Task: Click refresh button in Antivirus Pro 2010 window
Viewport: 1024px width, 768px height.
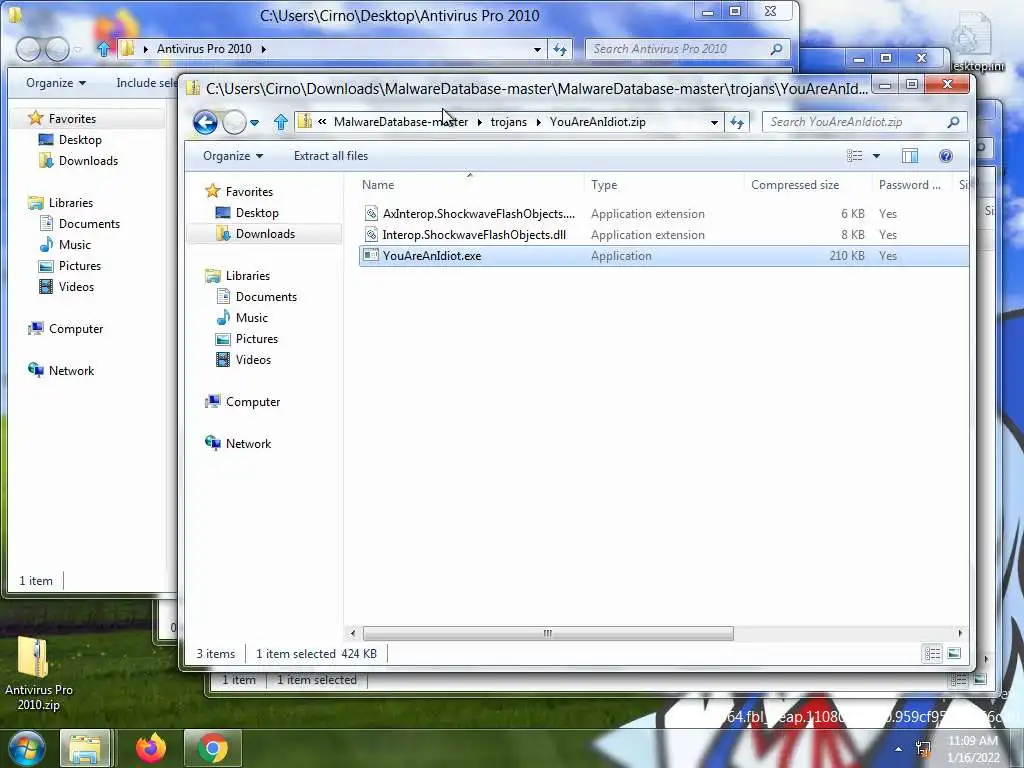Action: point(560,49)
